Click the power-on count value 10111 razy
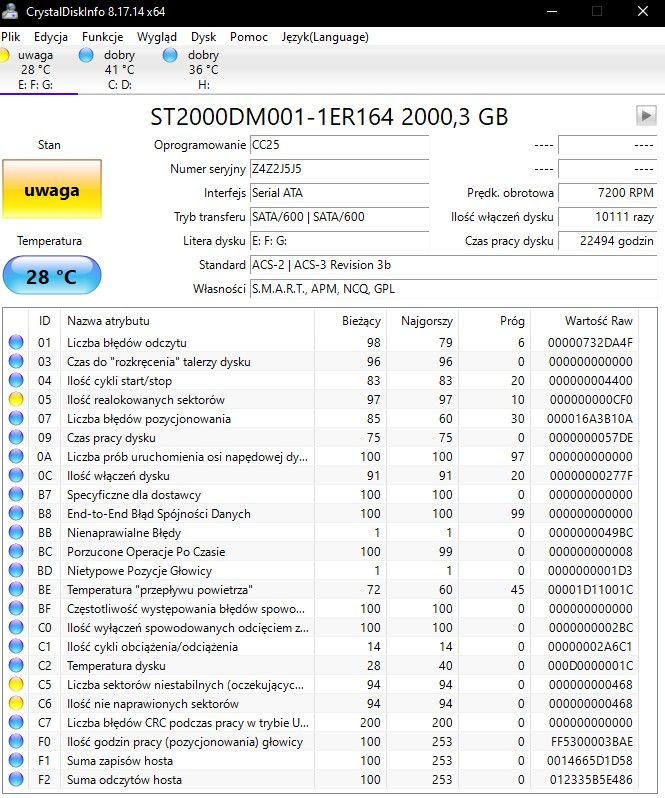The image size is (665, 798). pyautogui.click(x=608, y=217)
